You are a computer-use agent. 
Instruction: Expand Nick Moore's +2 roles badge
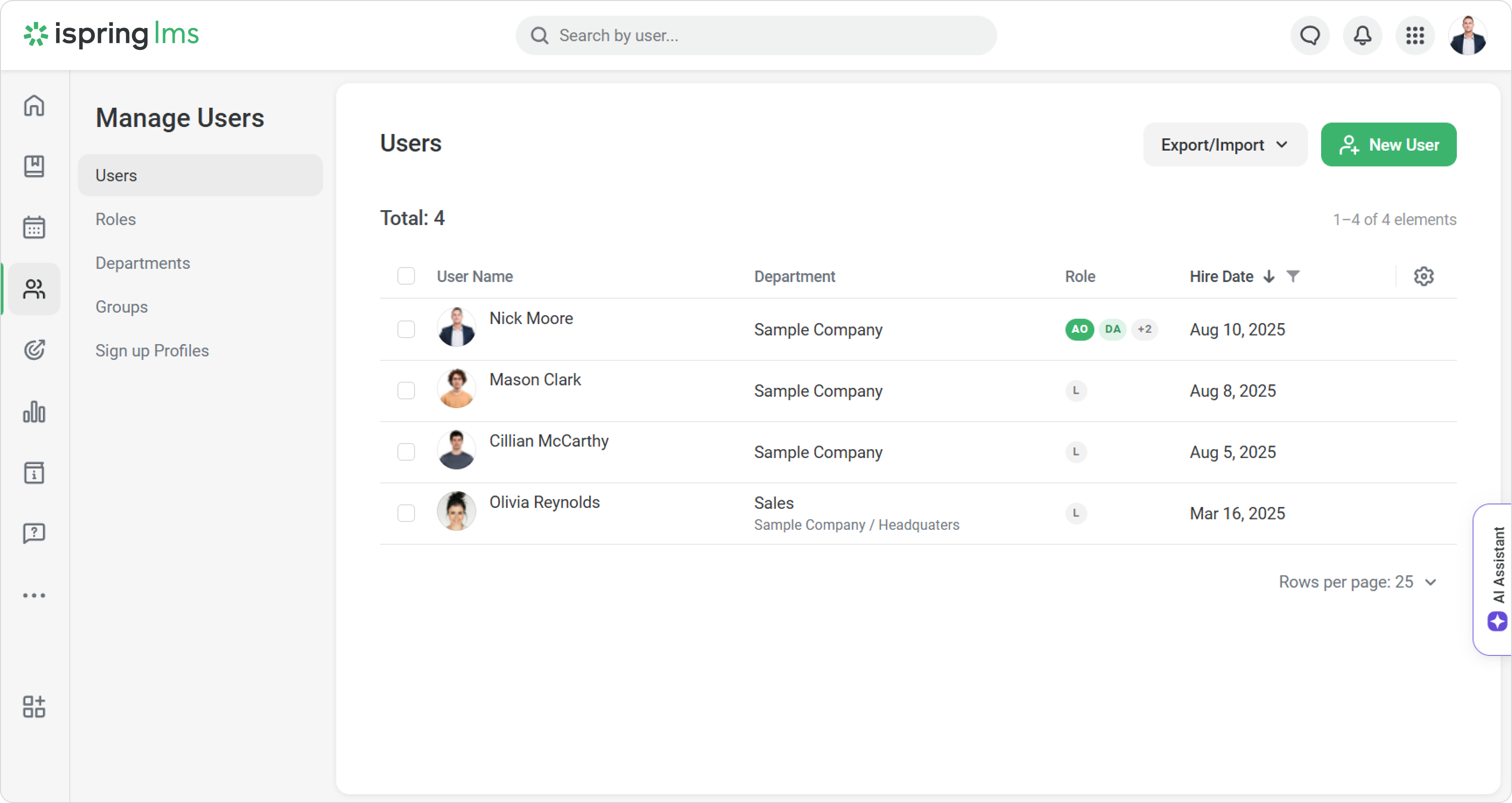pyautogui.click(x=1145, y=329)
